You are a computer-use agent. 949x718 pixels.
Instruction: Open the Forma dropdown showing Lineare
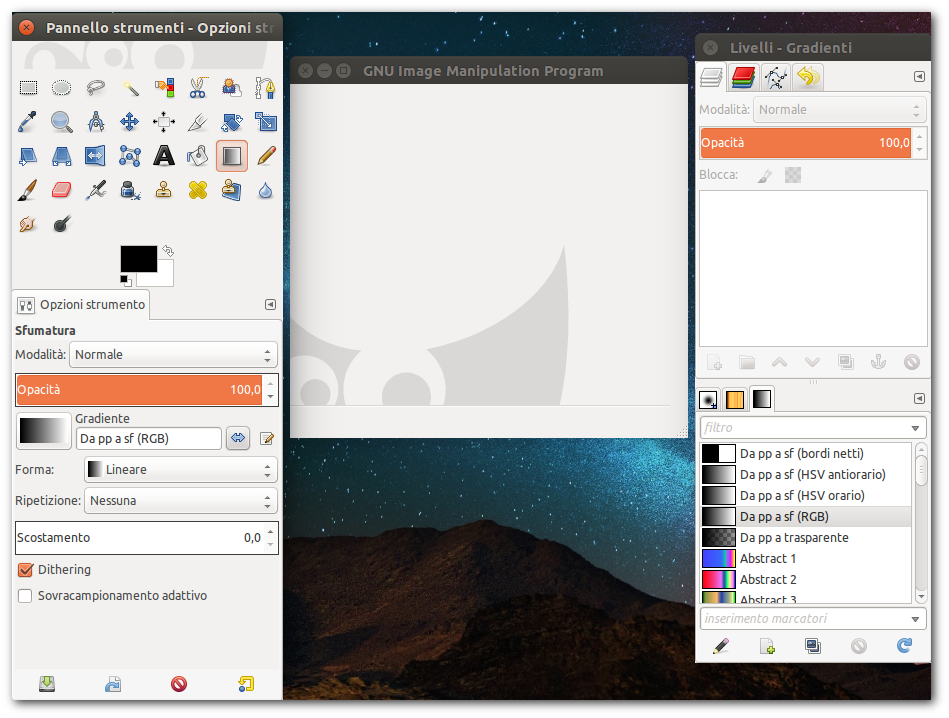pos(180,469)
